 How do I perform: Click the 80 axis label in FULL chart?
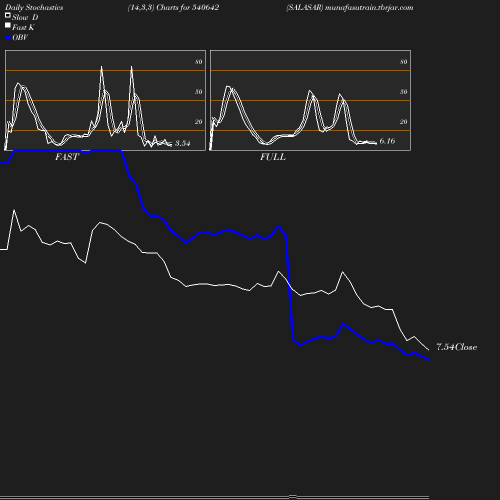tap(403, 62)
